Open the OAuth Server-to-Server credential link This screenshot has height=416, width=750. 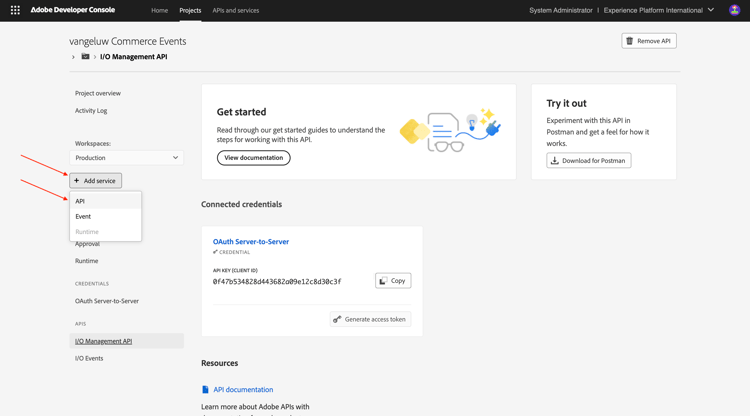(251, 242)
